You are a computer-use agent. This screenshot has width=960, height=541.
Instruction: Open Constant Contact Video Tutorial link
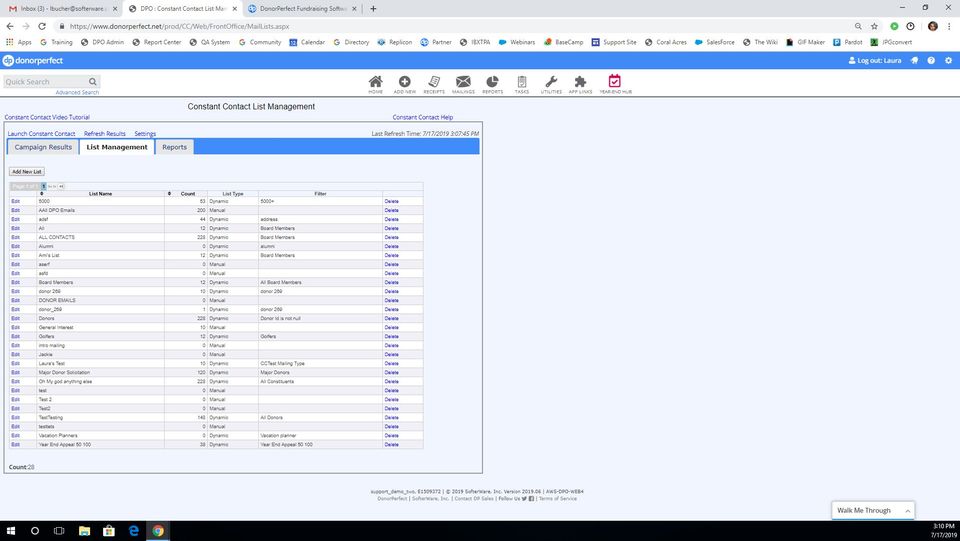47,117
